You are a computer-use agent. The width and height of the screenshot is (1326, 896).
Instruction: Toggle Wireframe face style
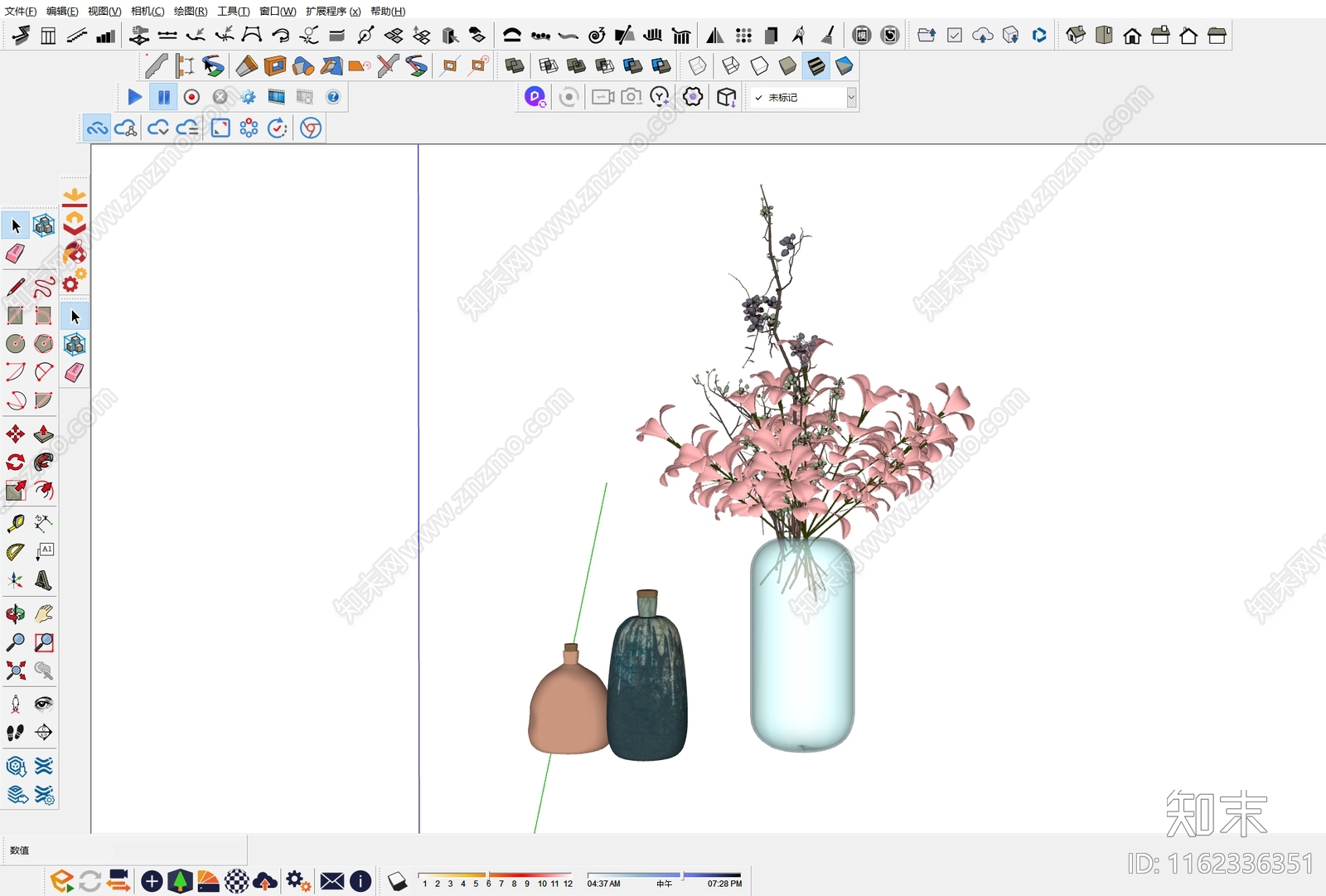point(731,65)
